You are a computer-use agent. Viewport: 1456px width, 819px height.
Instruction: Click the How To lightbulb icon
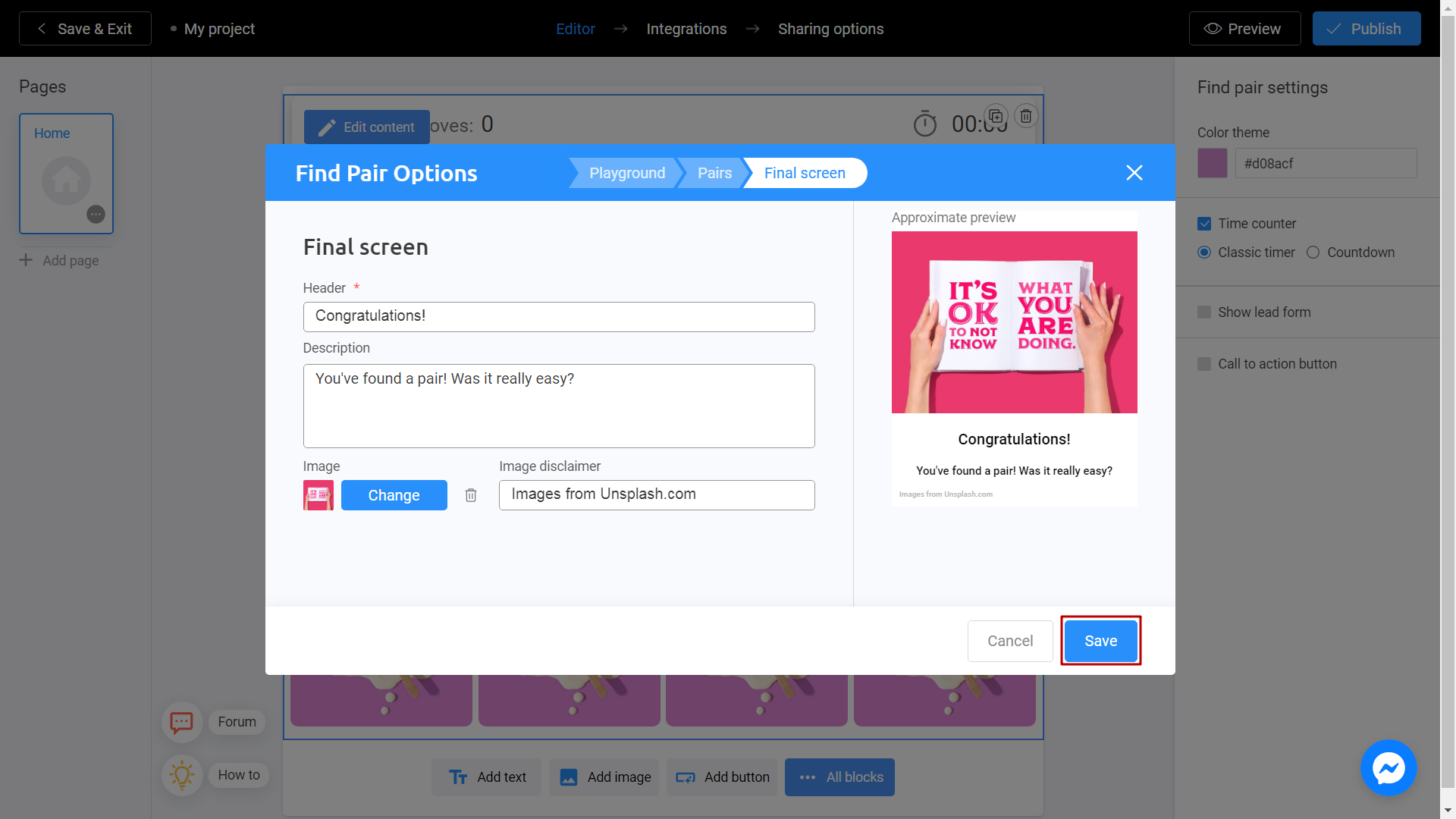pos(182,773)
